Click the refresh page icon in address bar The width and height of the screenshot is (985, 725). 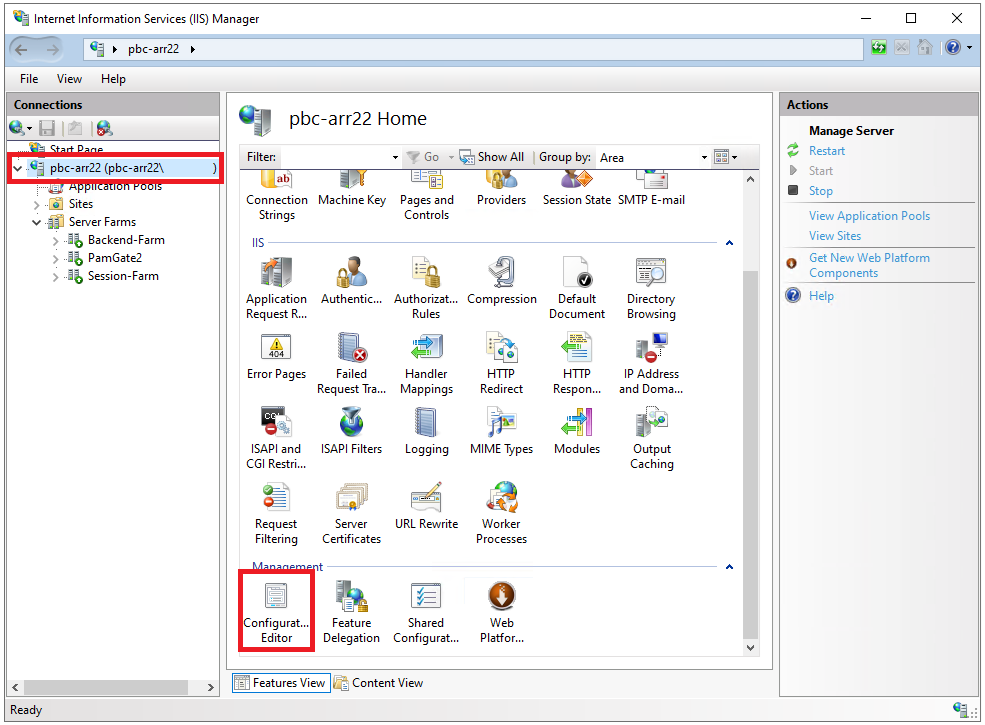coord(879,48)
